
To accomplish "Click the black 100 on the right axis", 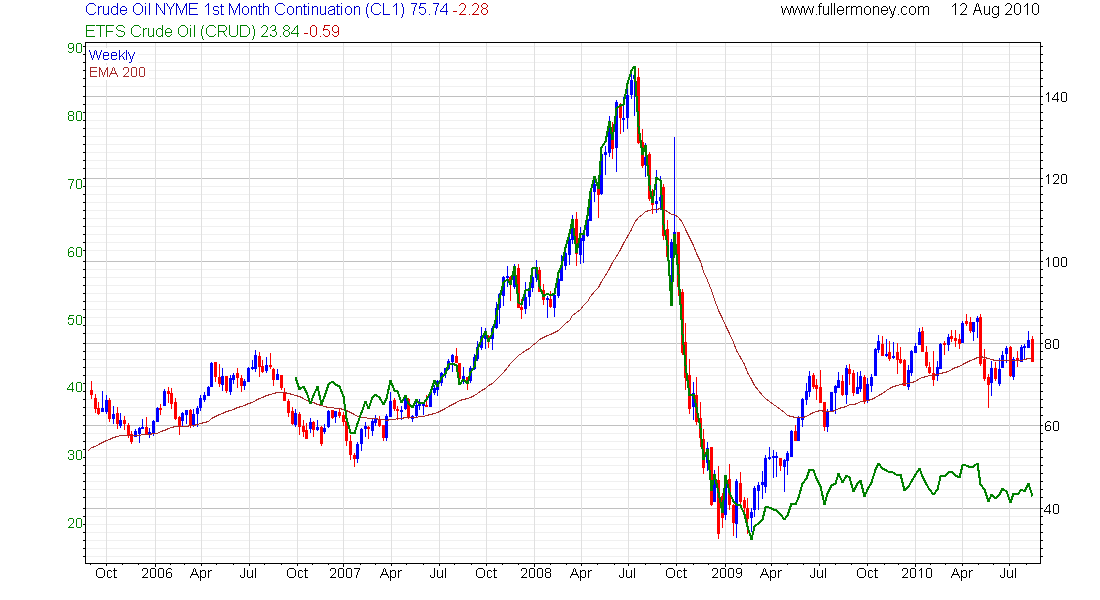I will (x=1056, y=262).
